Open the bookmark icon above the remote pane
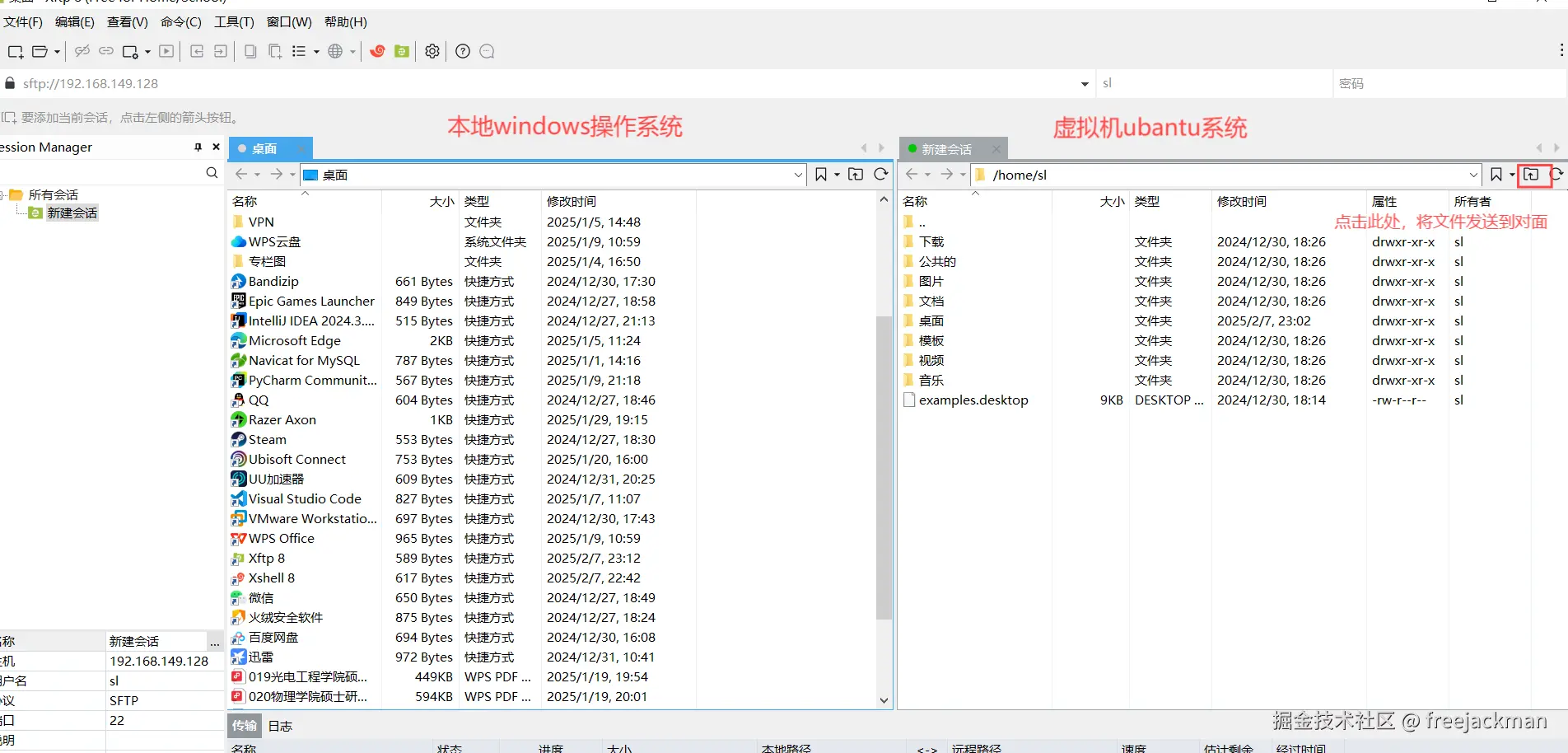1568x753 pixels. pyautogui.click(x=1495, y=175)
